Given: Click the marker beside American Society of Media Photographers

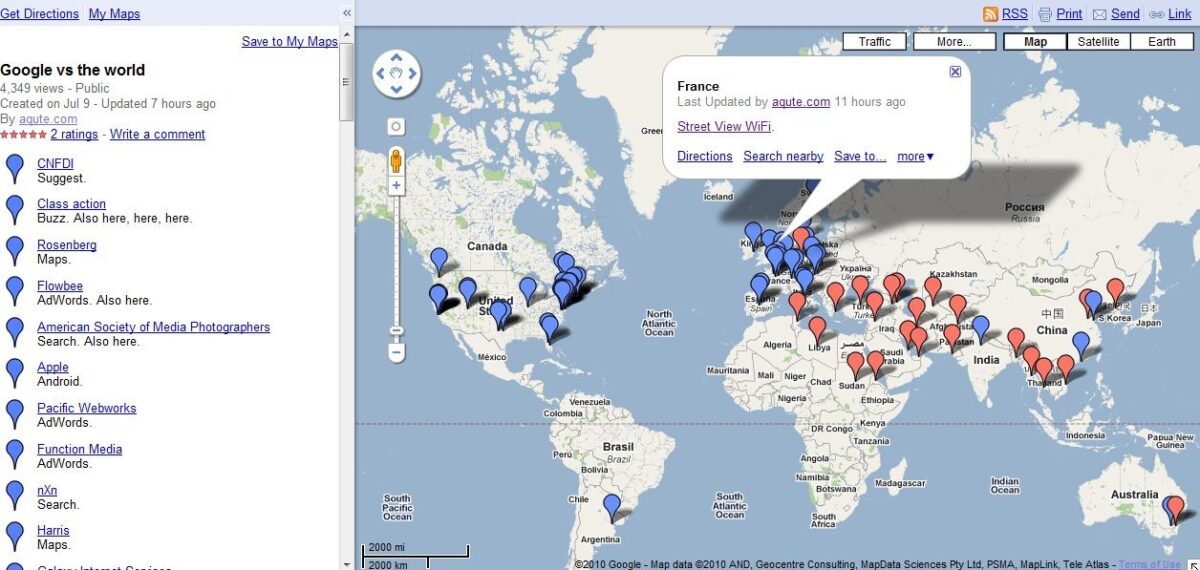Looking at the screenshot, I should pyautogui.click(x=15, y=332).
